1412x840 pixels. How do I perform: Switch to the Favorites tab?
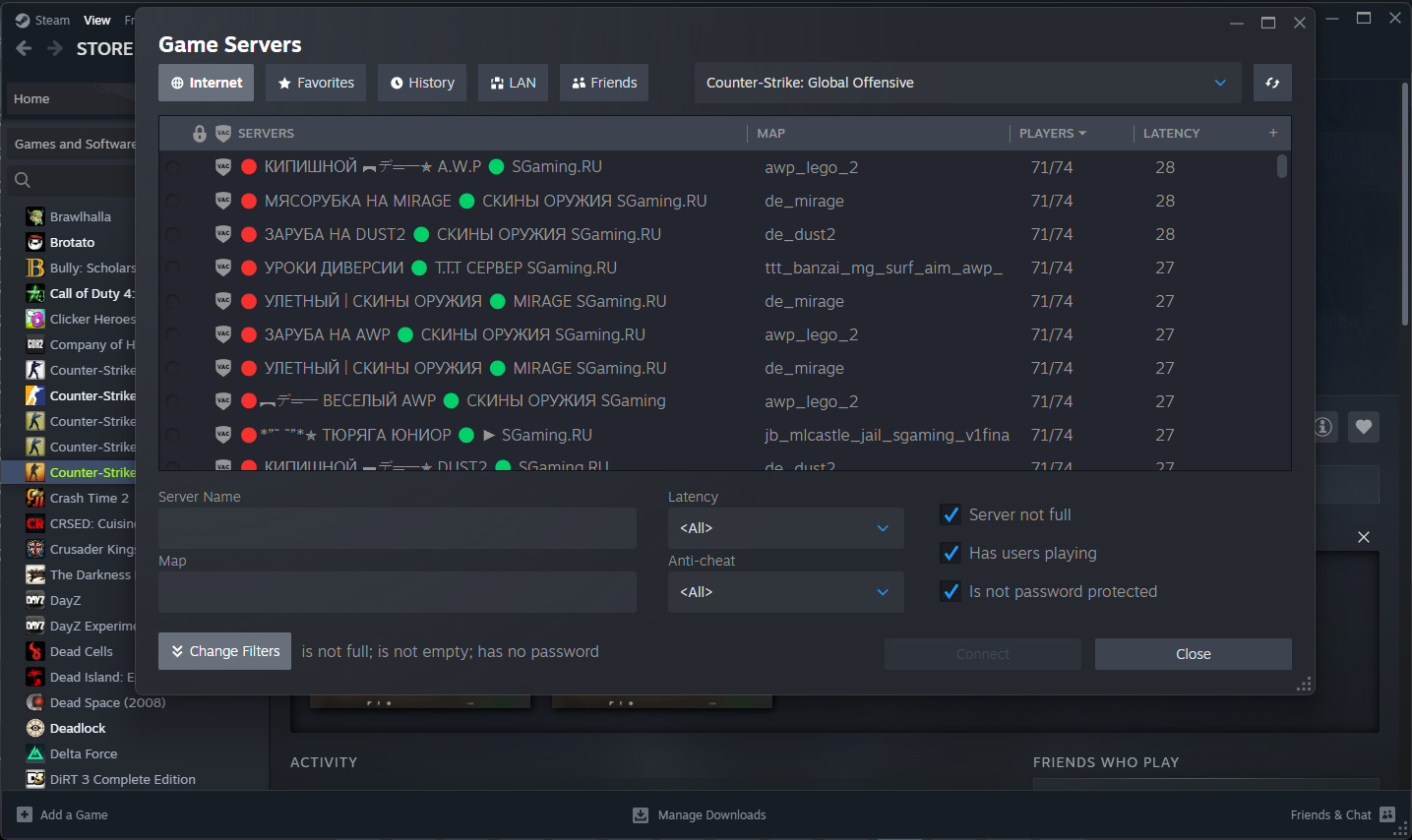pos(316,83)
